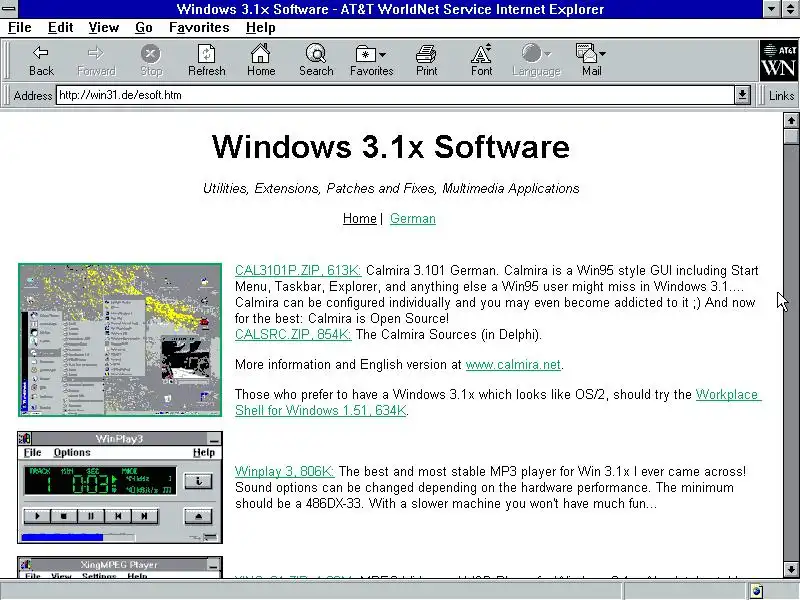800x600 pixels.
Task: Open the Edit menu
Action: [60, 28]
